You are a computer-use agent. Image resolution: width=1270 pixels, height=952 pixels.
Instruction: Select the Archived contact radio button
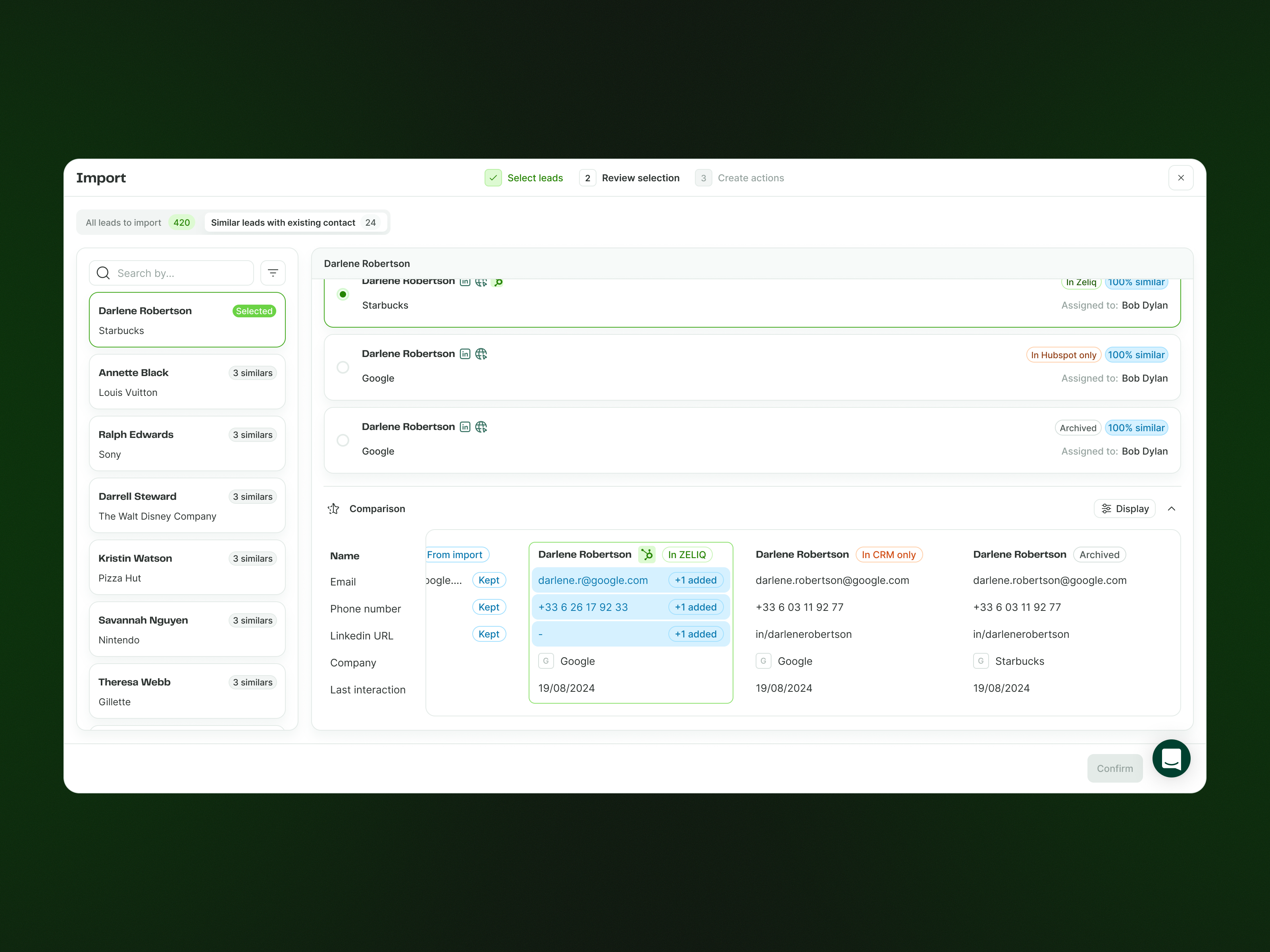(x=343, y=440)
